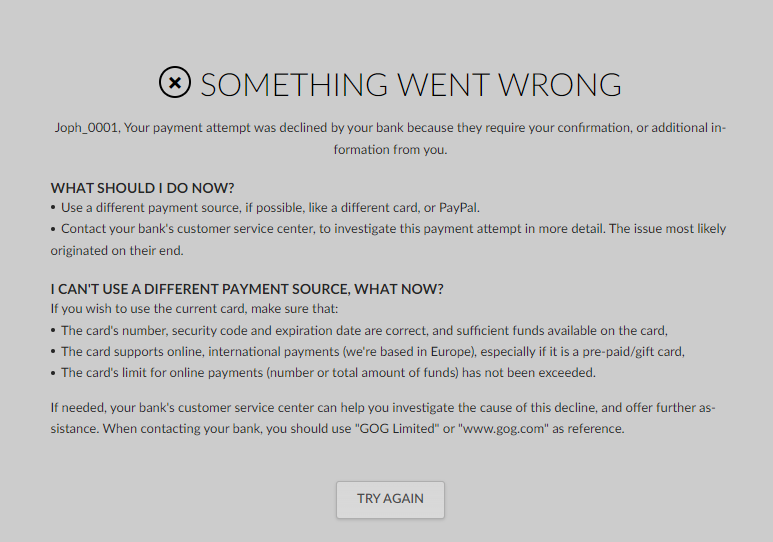Click the SOMETHING WENT WRONG heading
The image size is (773, 542).
point(410,84)
